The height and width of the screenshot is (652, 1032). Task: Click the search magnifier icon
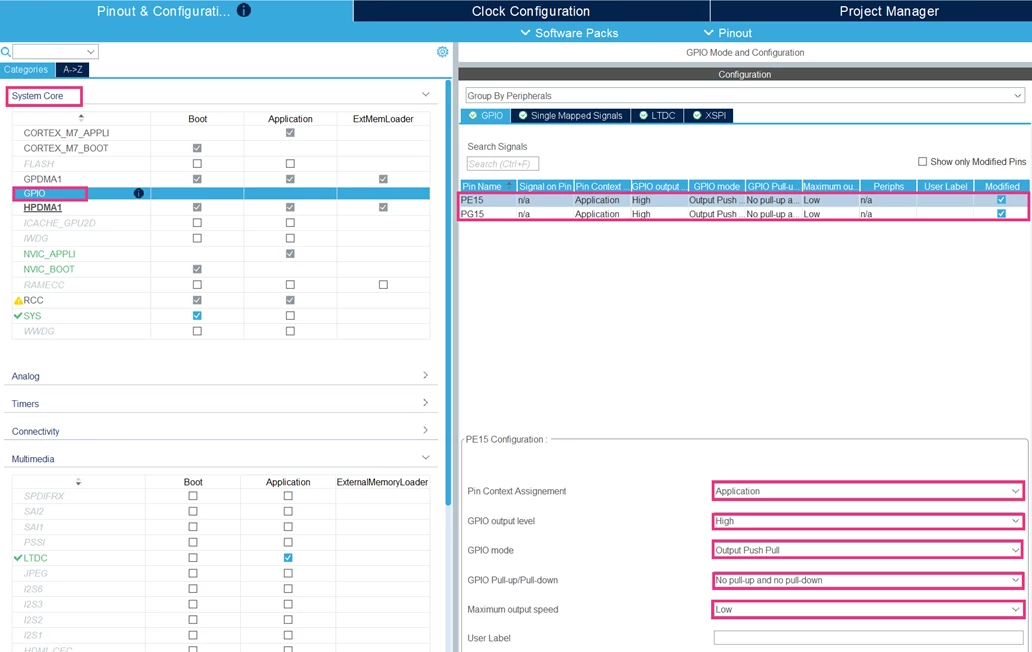click(6, 51)
